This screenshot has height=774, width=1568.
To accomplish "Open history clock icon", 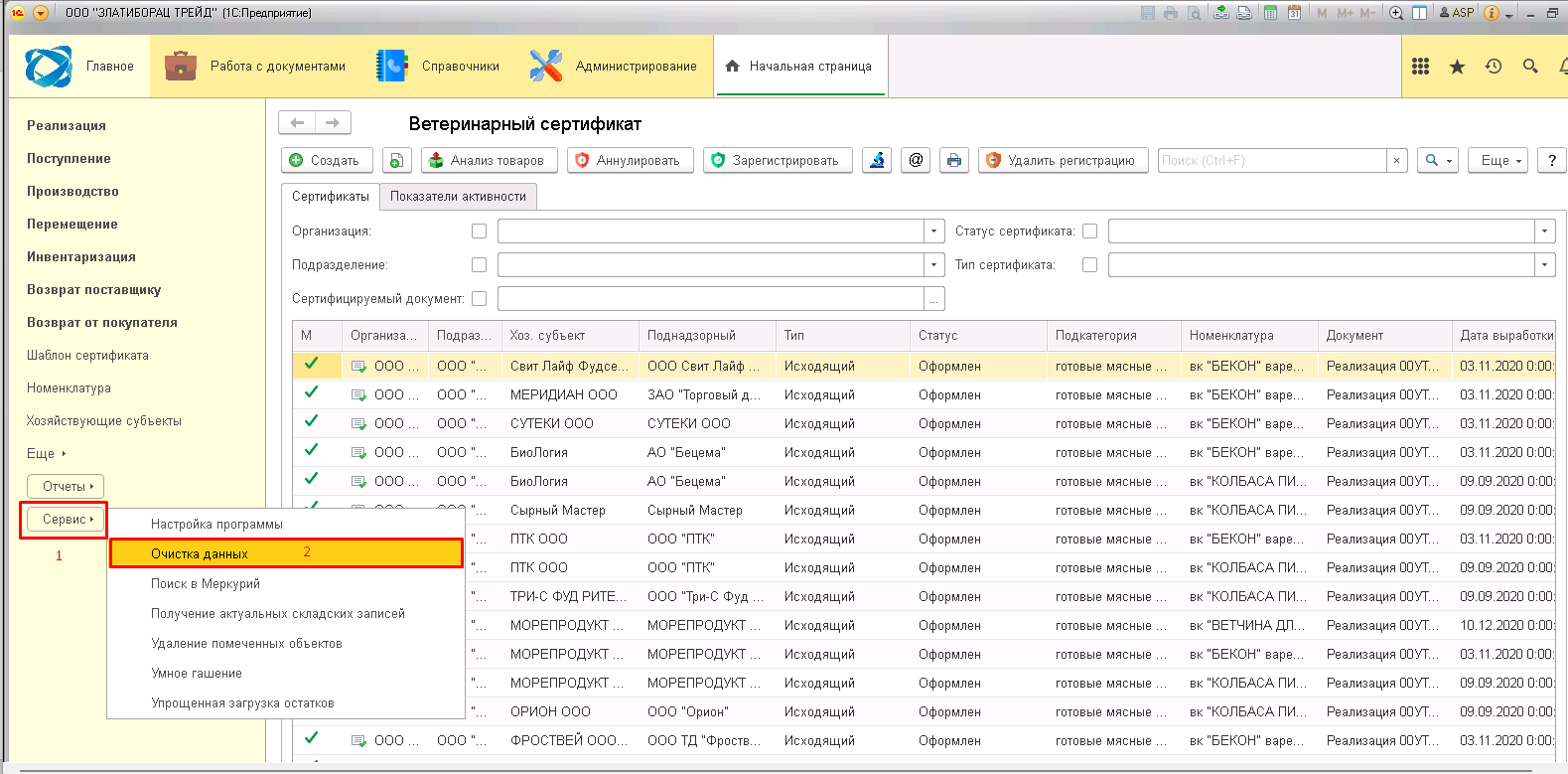I will (x=1494, y=67).
